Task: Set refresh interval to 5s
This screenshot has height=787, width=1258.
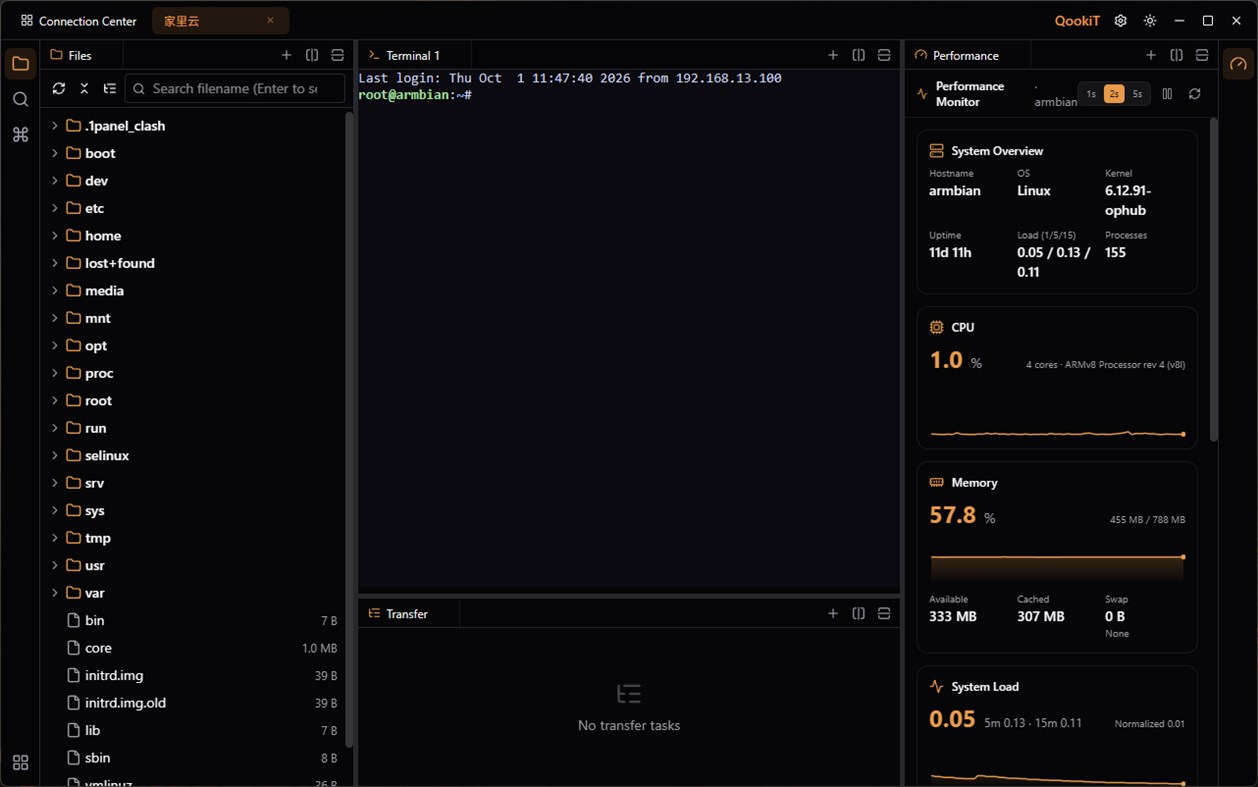Action: click(1137, 94)
